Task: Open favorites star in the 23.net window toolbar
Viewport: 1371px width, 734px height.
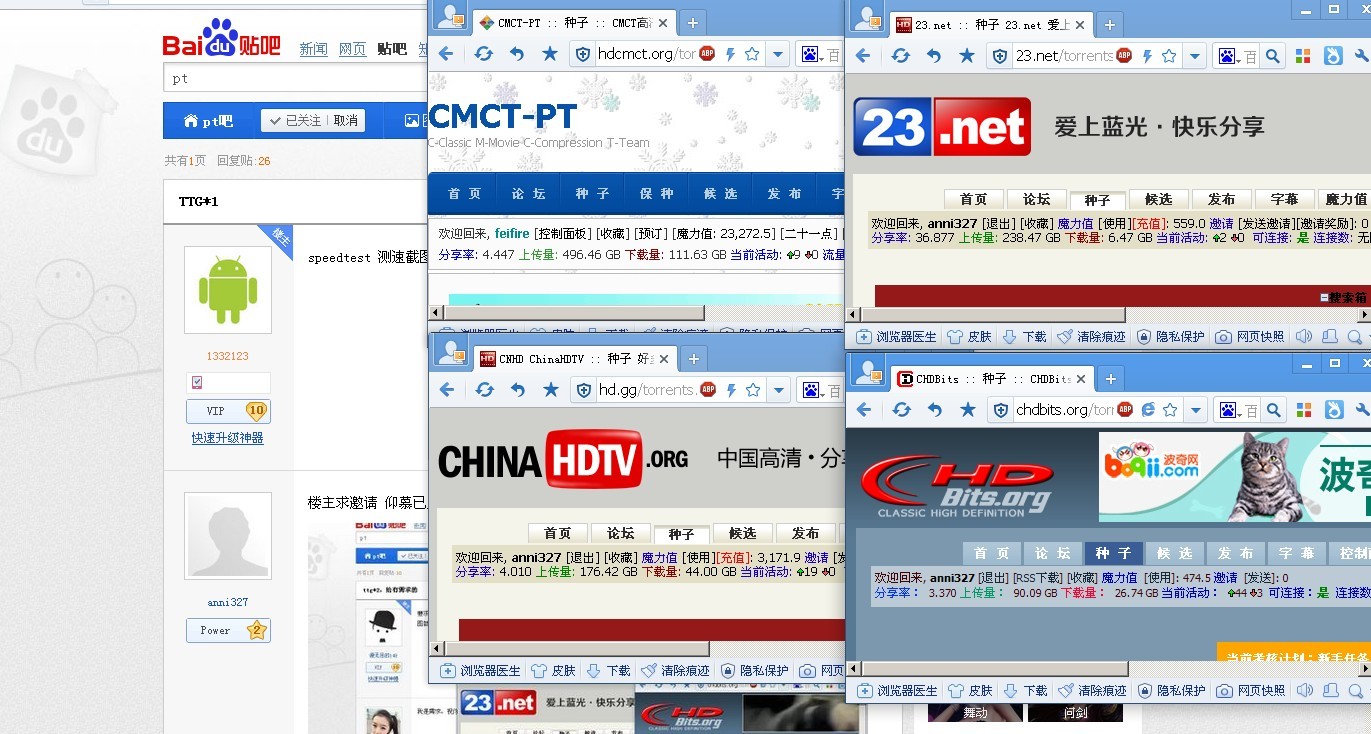Action: [x=966, y=56]
